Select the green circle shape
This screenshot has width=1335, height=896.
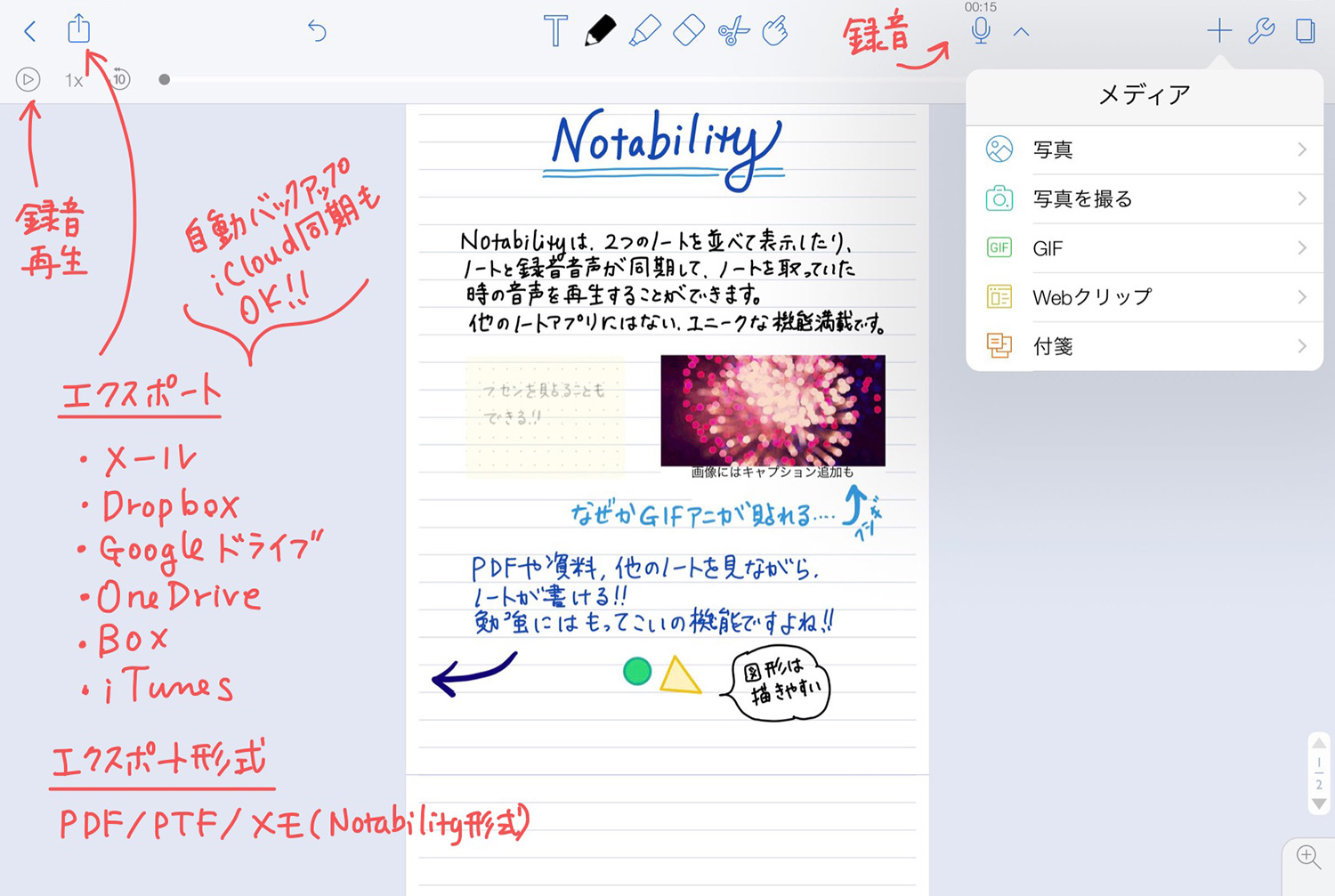(637, 671)
